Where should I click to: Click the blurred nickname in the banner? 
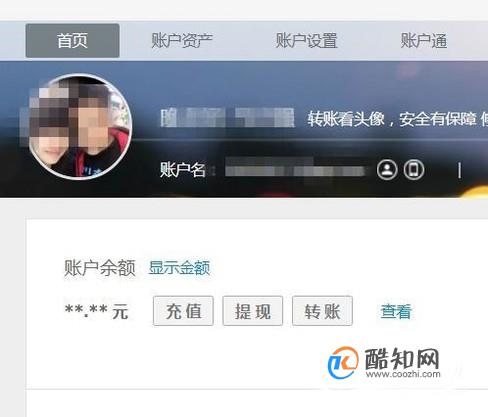tap(228, 118)
